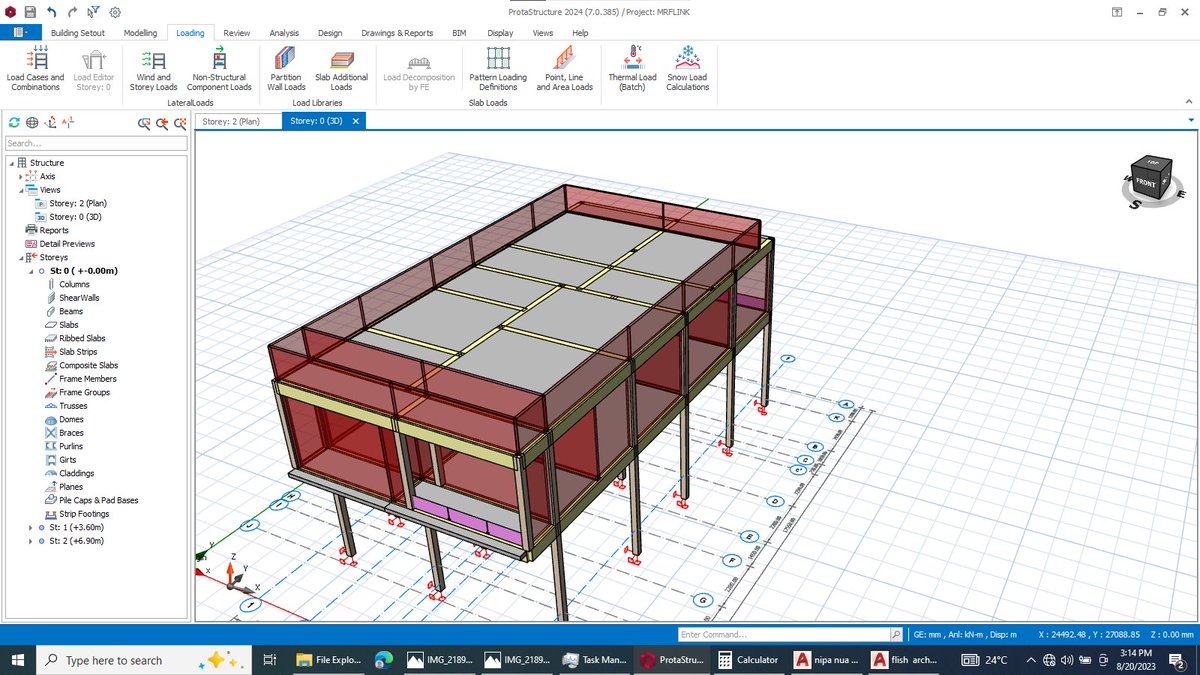Switch to the Analysis ribbon tab

click(x=285, y=33)
